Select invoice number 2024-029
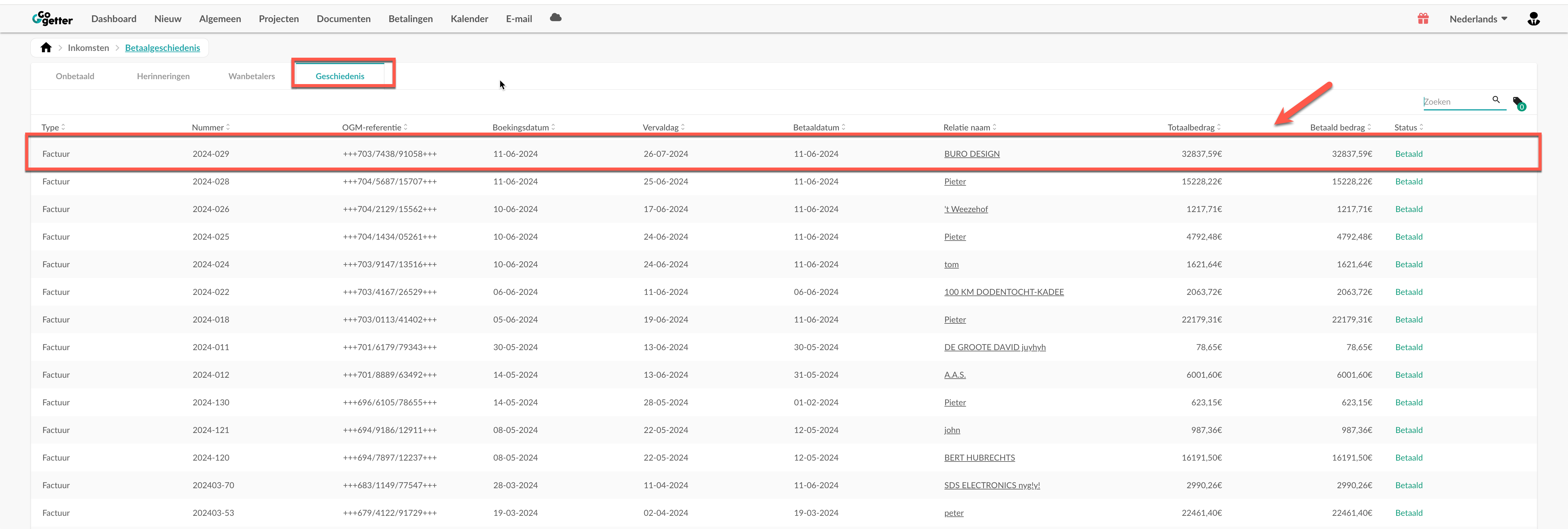 coord(211,154)
